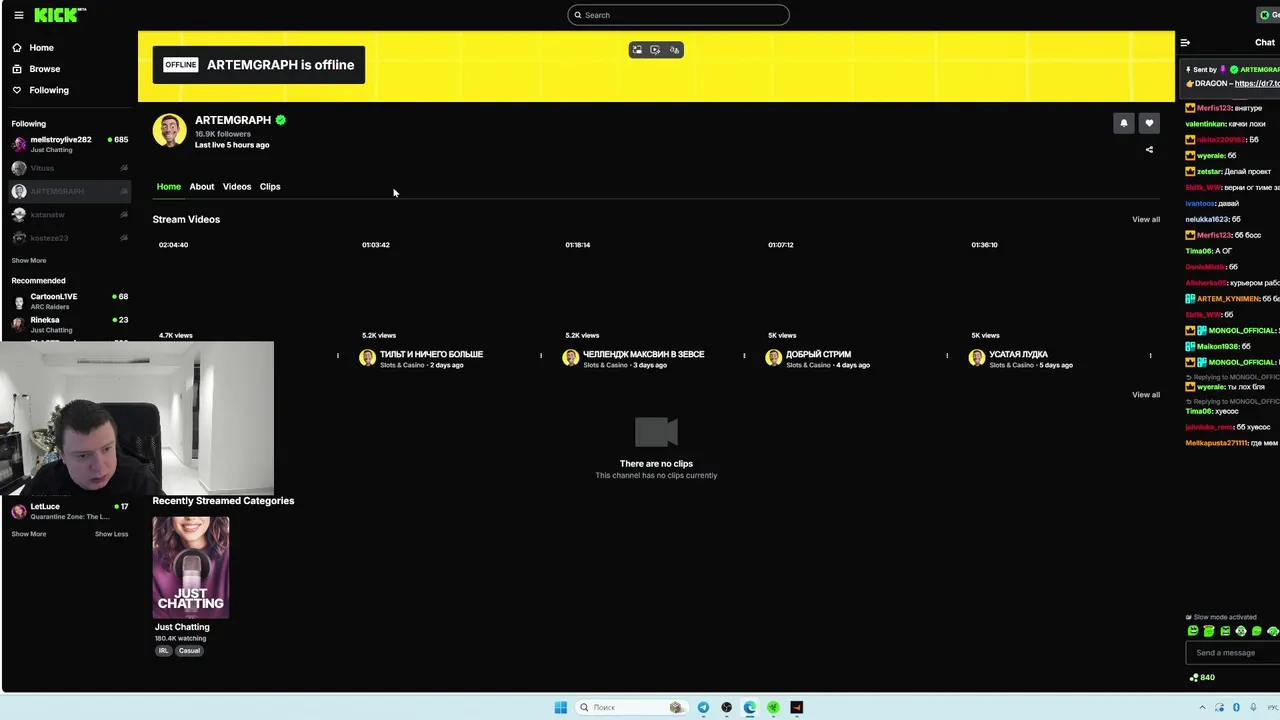Open the 02:04:40 stream video thumbnail

click(x=249, y=289)
